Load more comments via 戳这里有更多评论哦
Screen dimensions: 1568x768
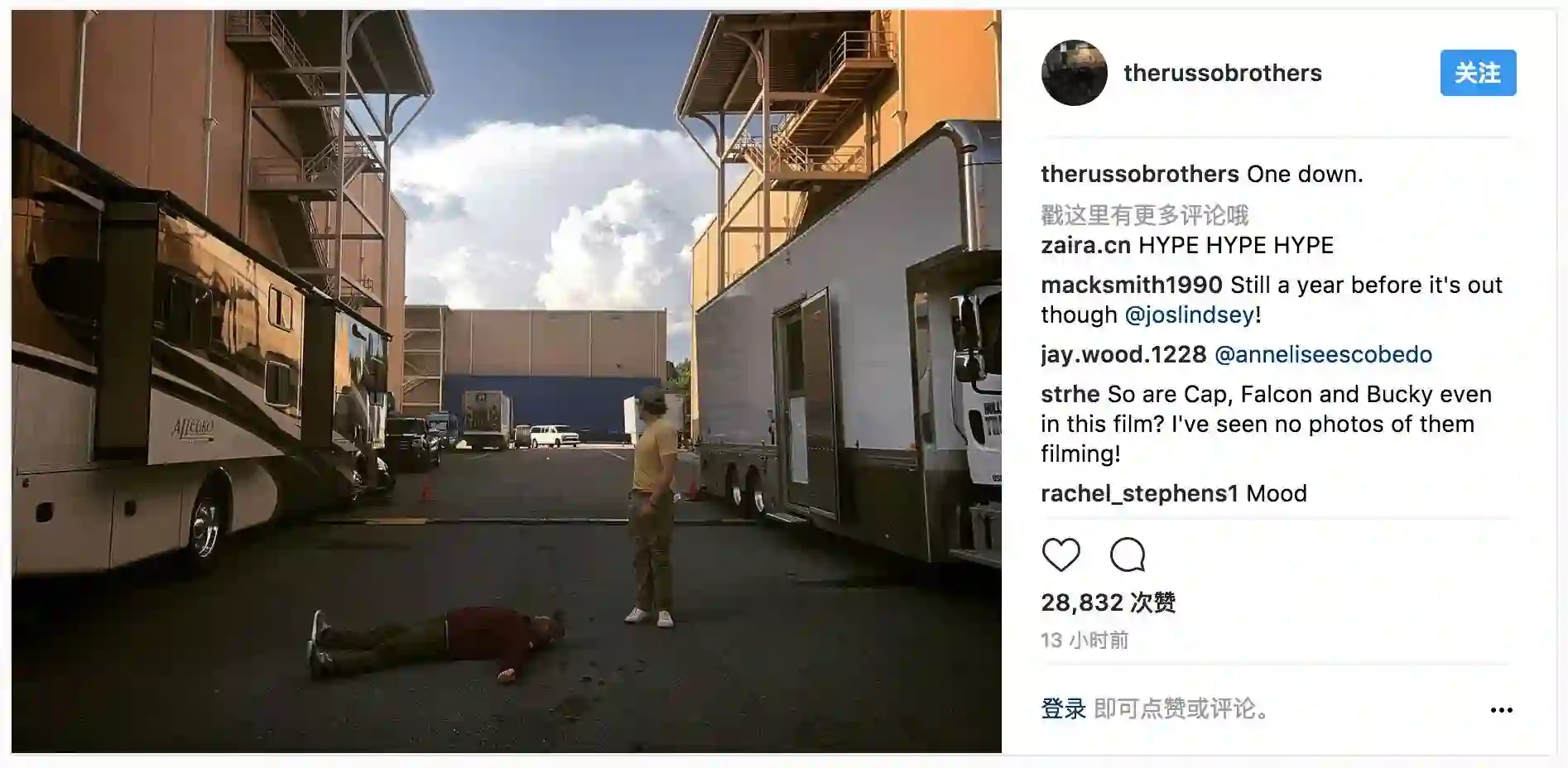tap(1144, 215)
